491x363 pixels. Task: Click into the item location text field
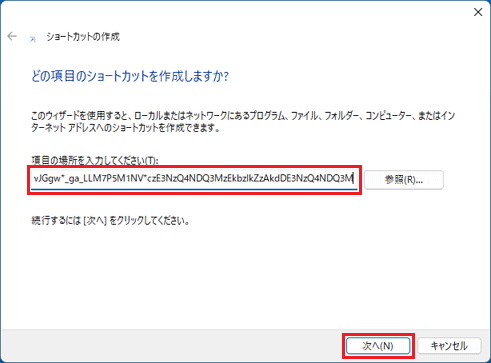point(194,179)
